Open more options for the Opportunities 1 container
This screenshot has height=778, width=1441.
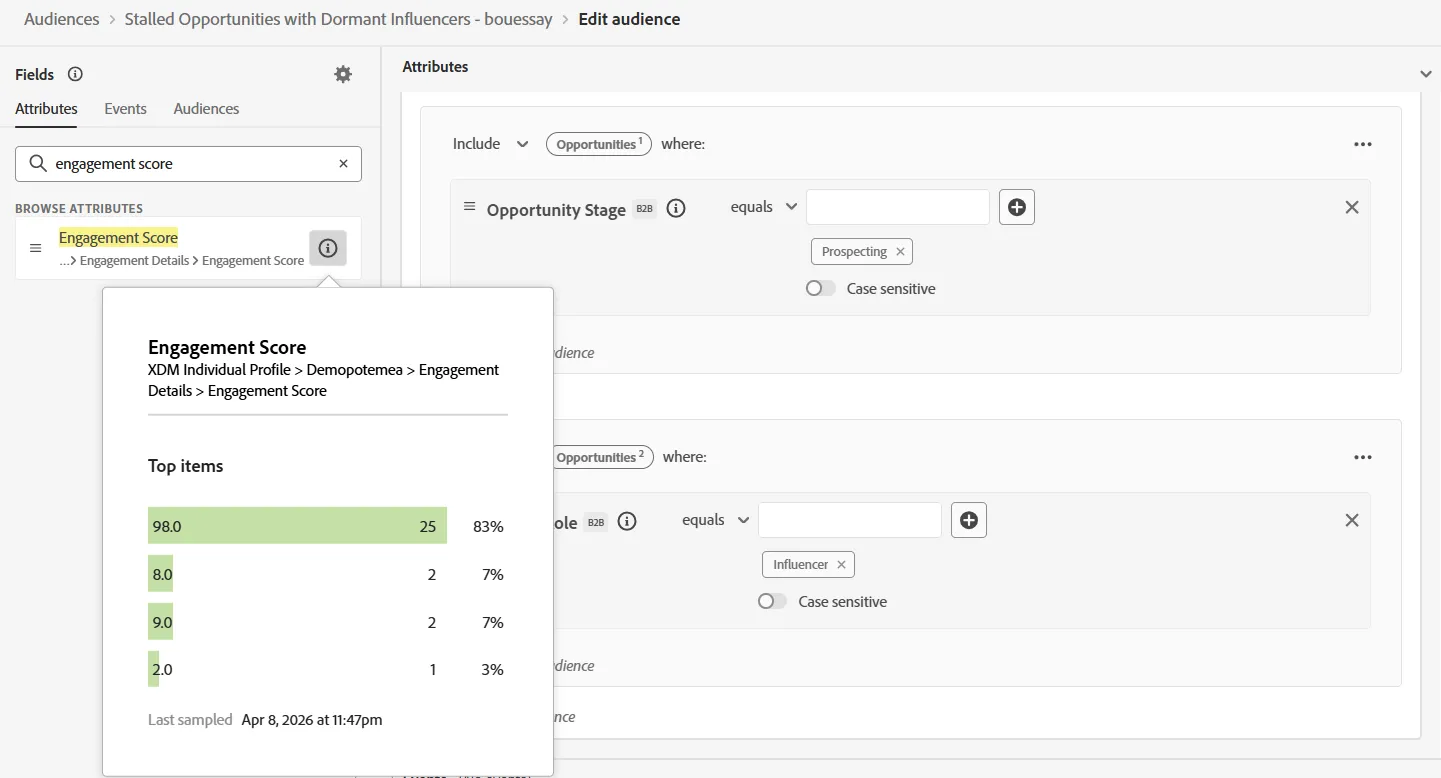[1363, 144]
